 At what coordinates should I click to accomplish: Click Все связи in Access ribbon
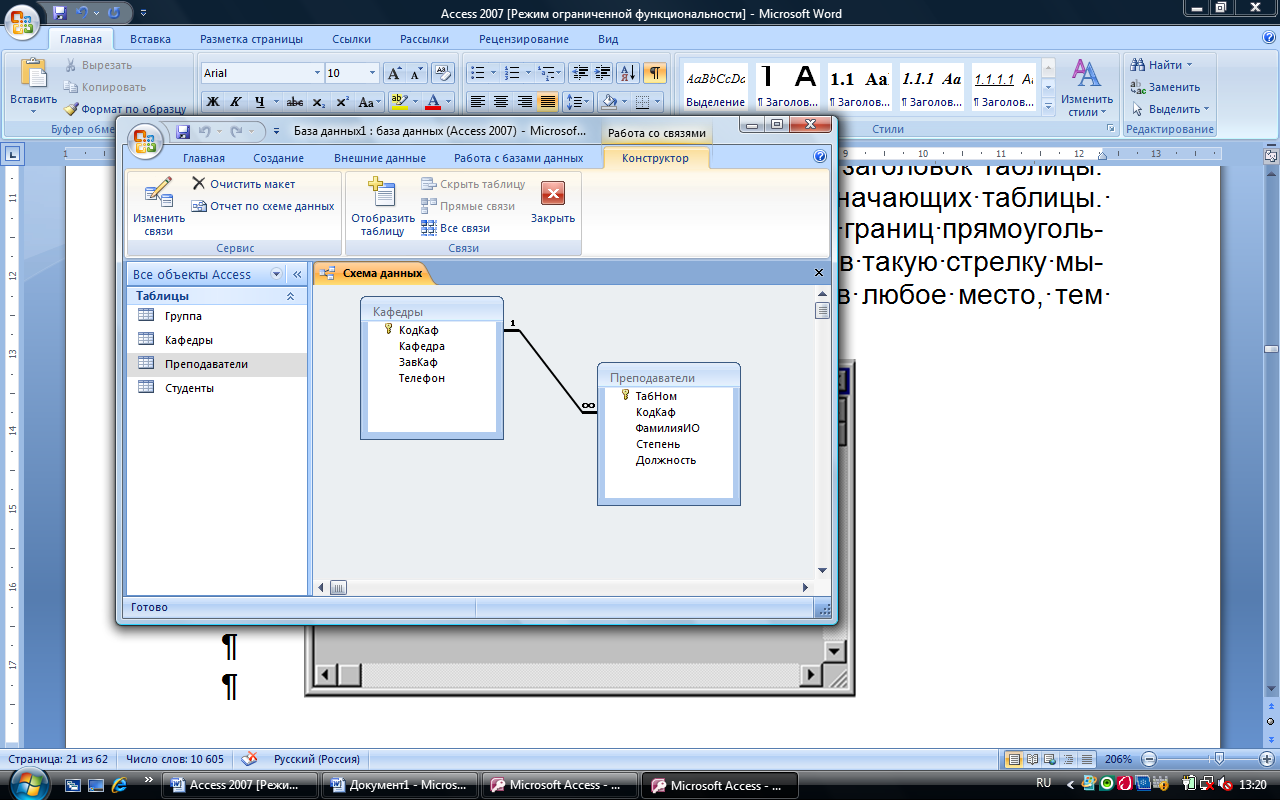point(455,228)
